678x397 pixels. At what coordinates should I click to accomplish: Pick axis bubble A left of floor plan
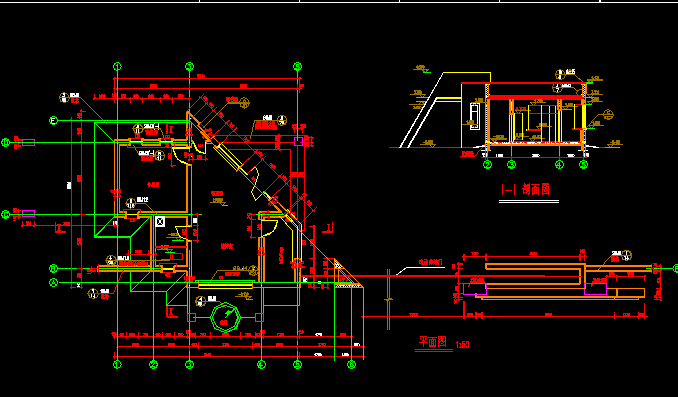(x=53, y=282)
